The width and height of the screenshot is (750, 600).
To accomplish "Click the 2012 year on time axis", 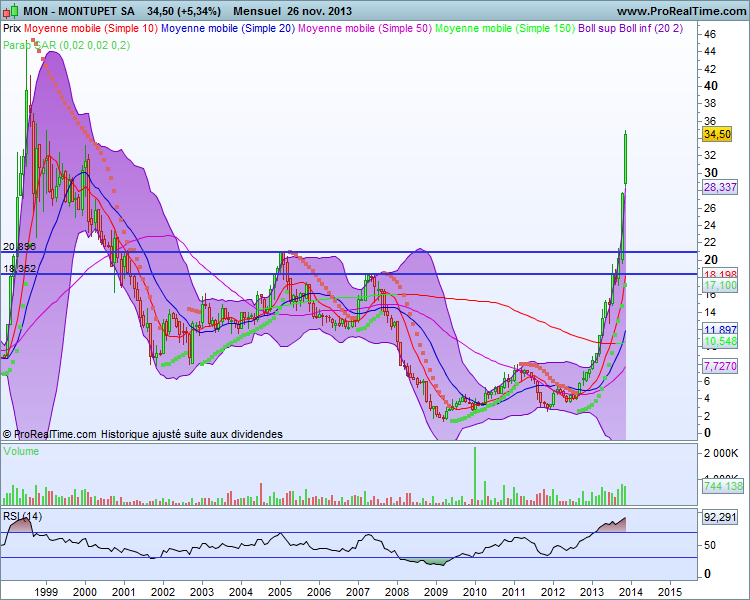I will point(553,592).
